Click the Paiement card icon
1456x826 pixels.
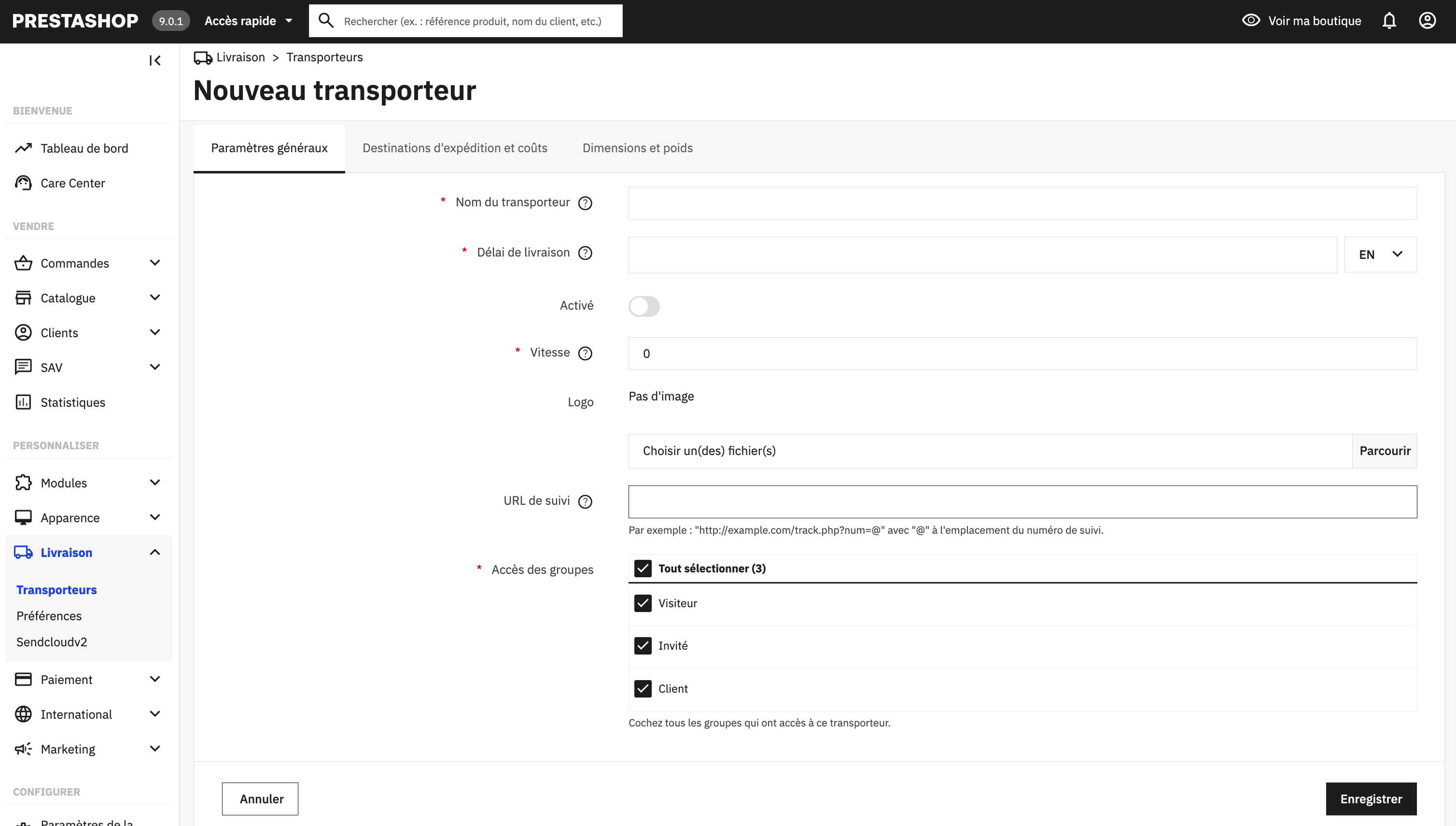23,679
